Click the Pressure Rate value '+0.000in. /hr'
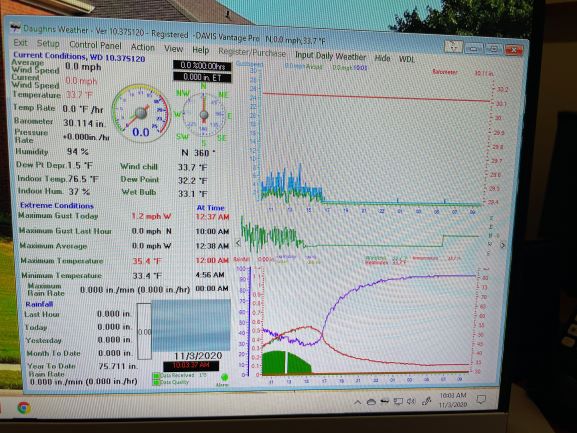Screen dimensions: 577x433 (x=86, y=137)
